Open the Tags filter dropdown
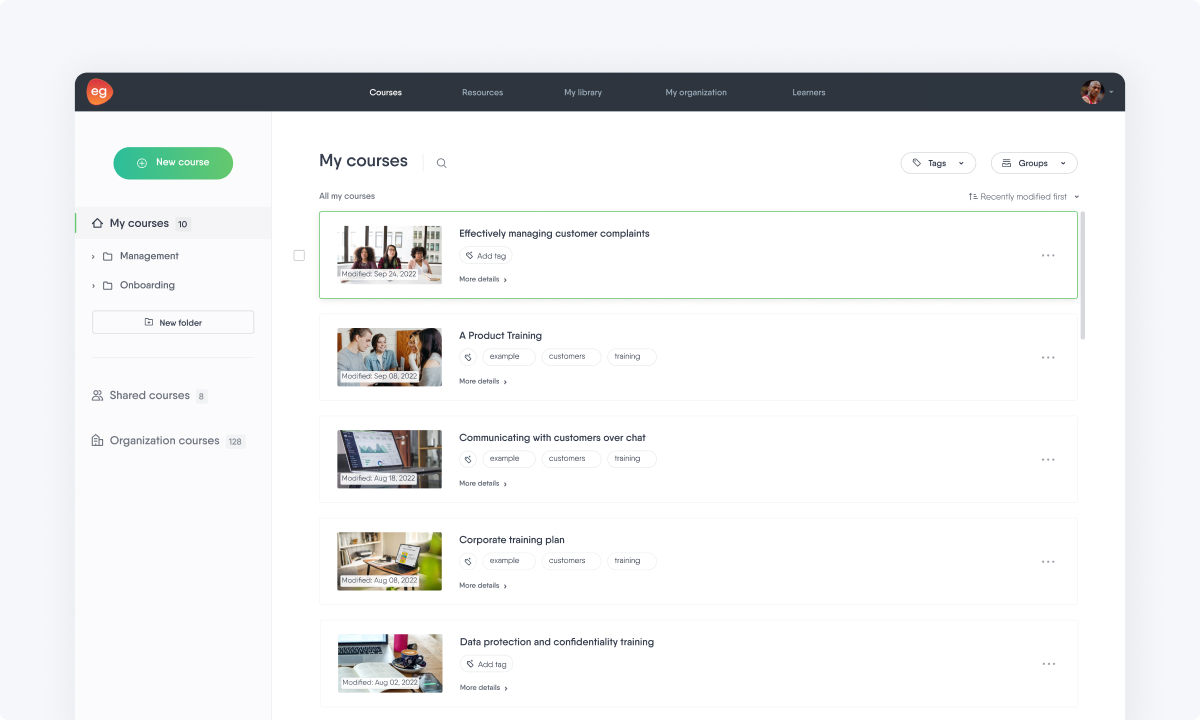Viewport: 1200px width, 720px height. point(938,162)
